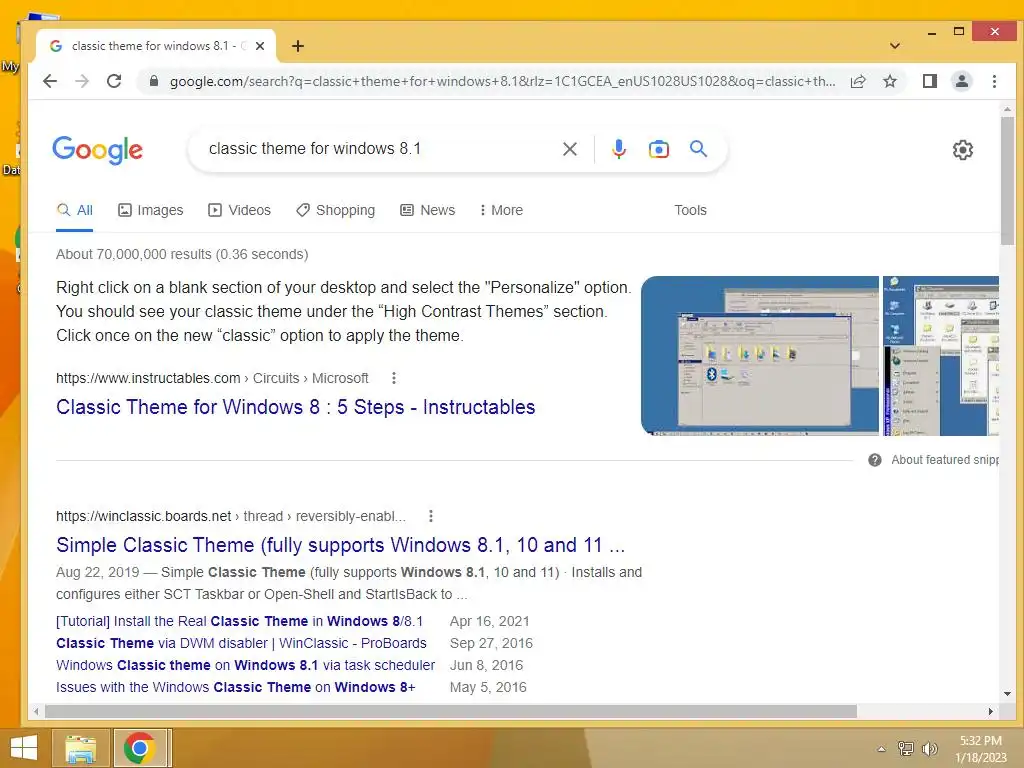Open the tab search chevron
This screenshot has width=1024, height=768.
[895, 46]
